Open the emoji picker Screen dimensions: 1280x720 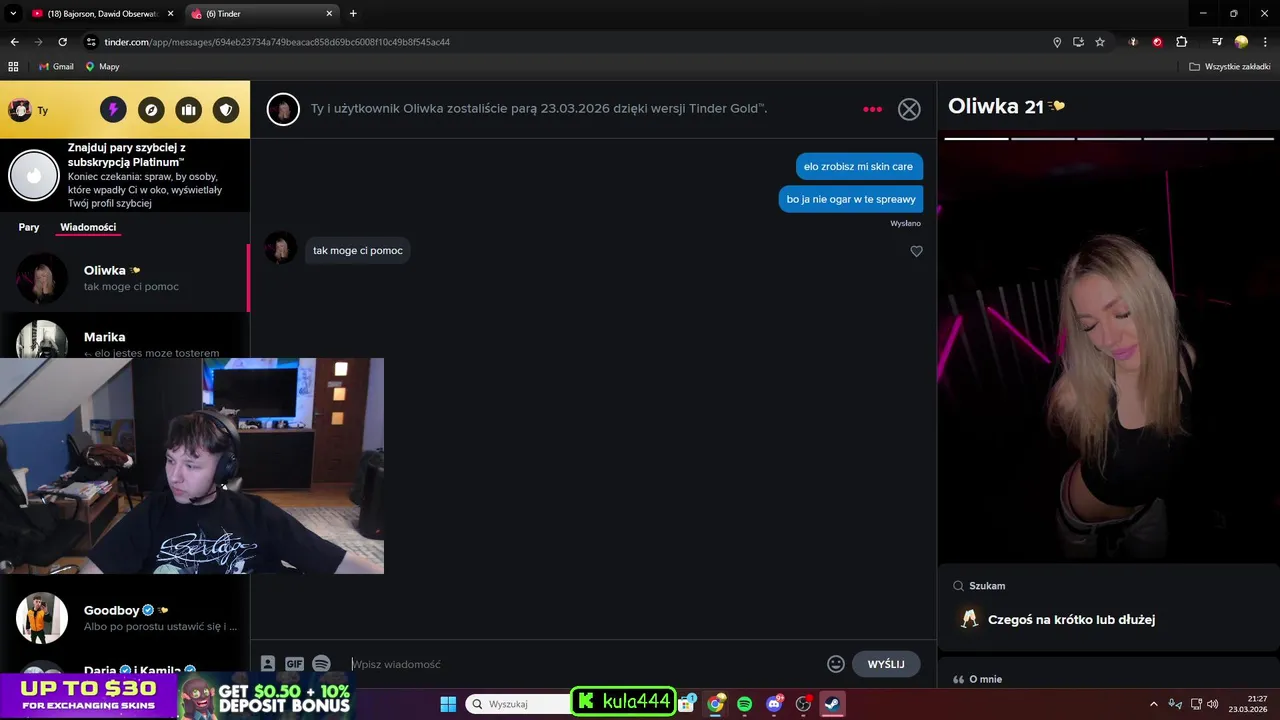click(836, 664)
